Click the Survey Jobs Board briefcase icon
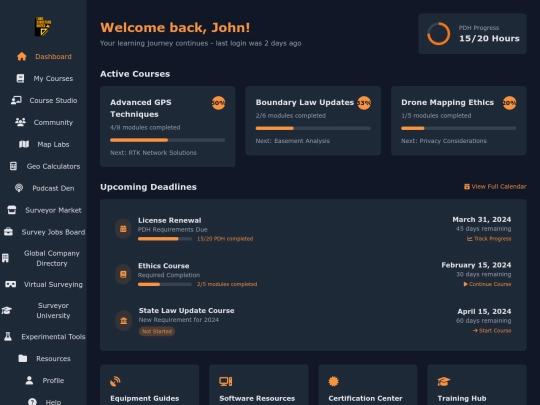This screenshot has width=540, height=405. tap(8, 232)
